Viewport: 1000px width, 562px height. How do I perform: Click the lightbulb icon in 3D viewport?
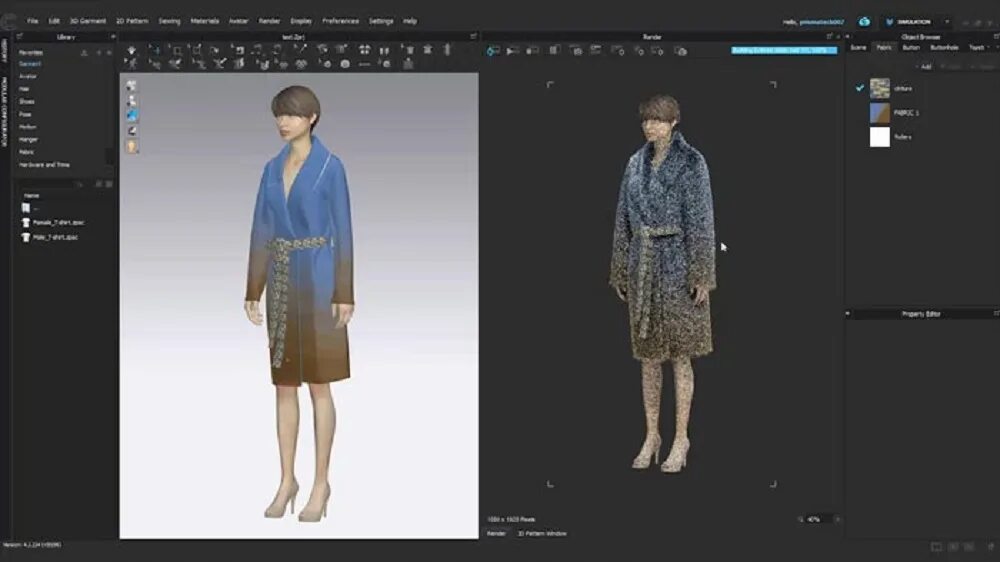(131, 146)
